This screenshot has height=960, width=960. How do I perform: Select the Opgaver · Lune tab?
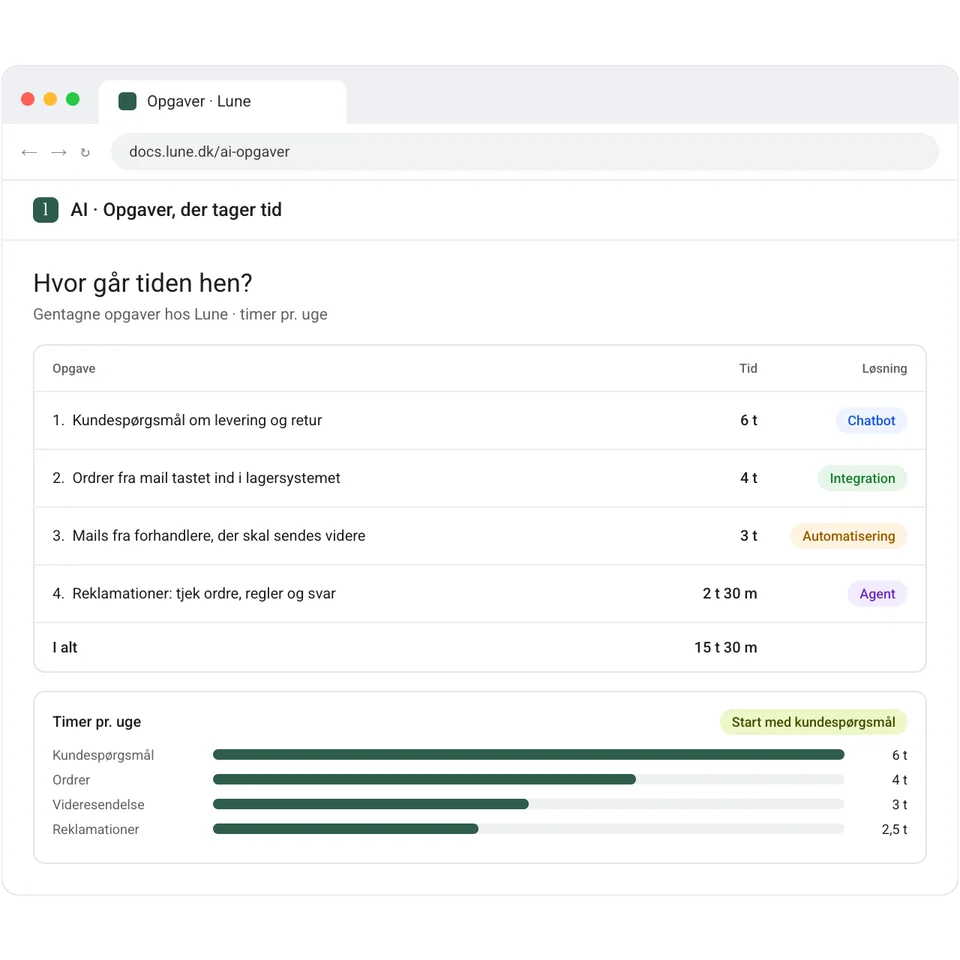(223, 102)
